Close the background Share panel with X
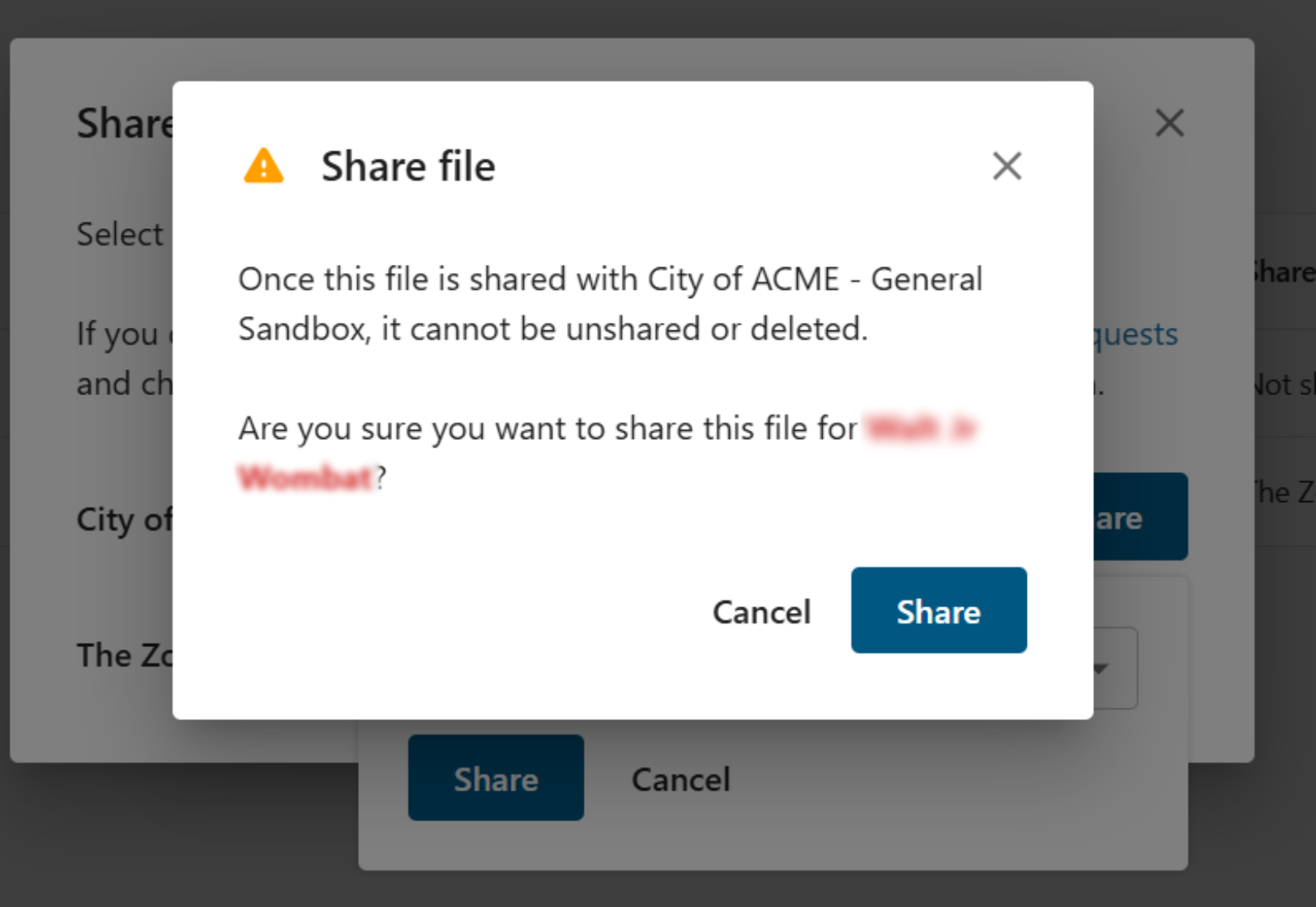This screenshot has height=907, width=1316. pyautogui.click(x=1169, y=123)
